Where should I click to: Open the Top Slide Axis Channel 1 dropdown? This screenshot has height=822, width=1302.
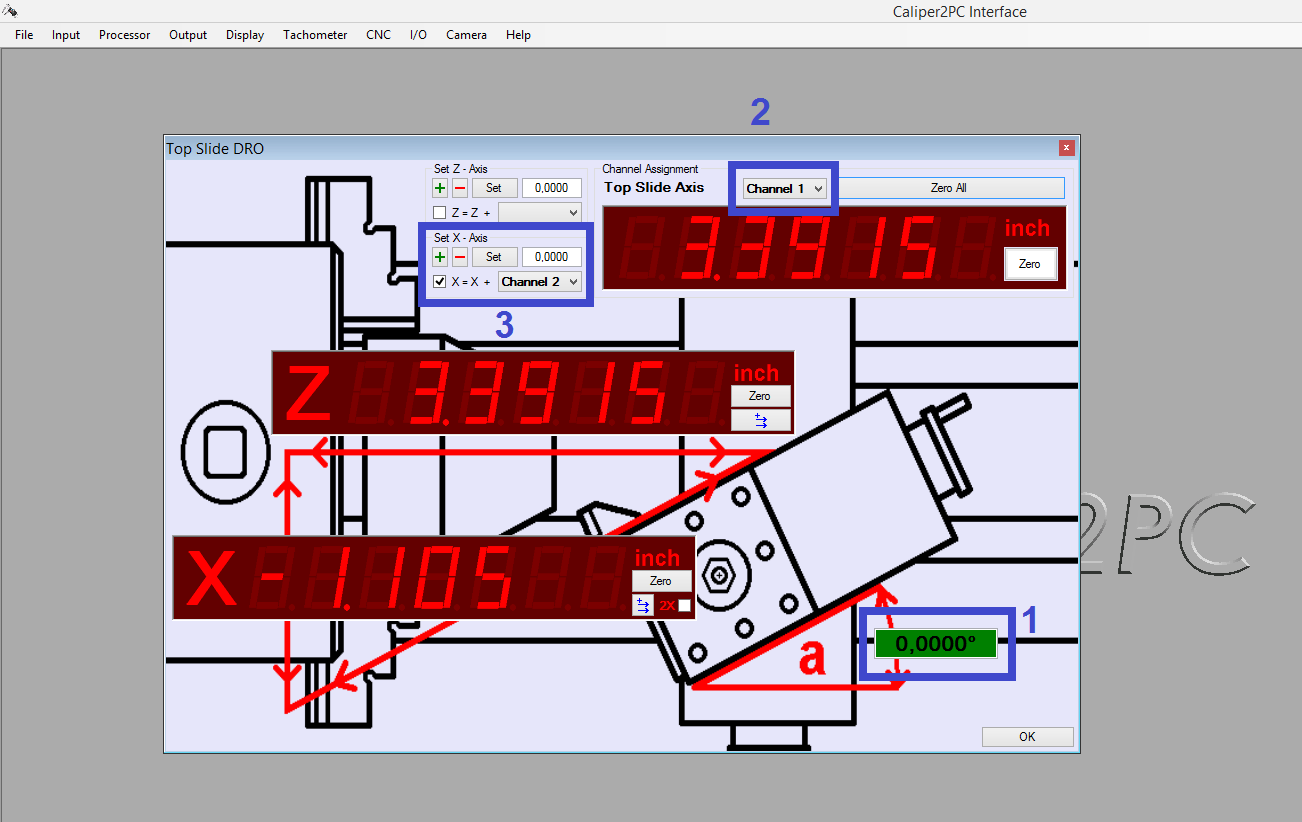786,188
